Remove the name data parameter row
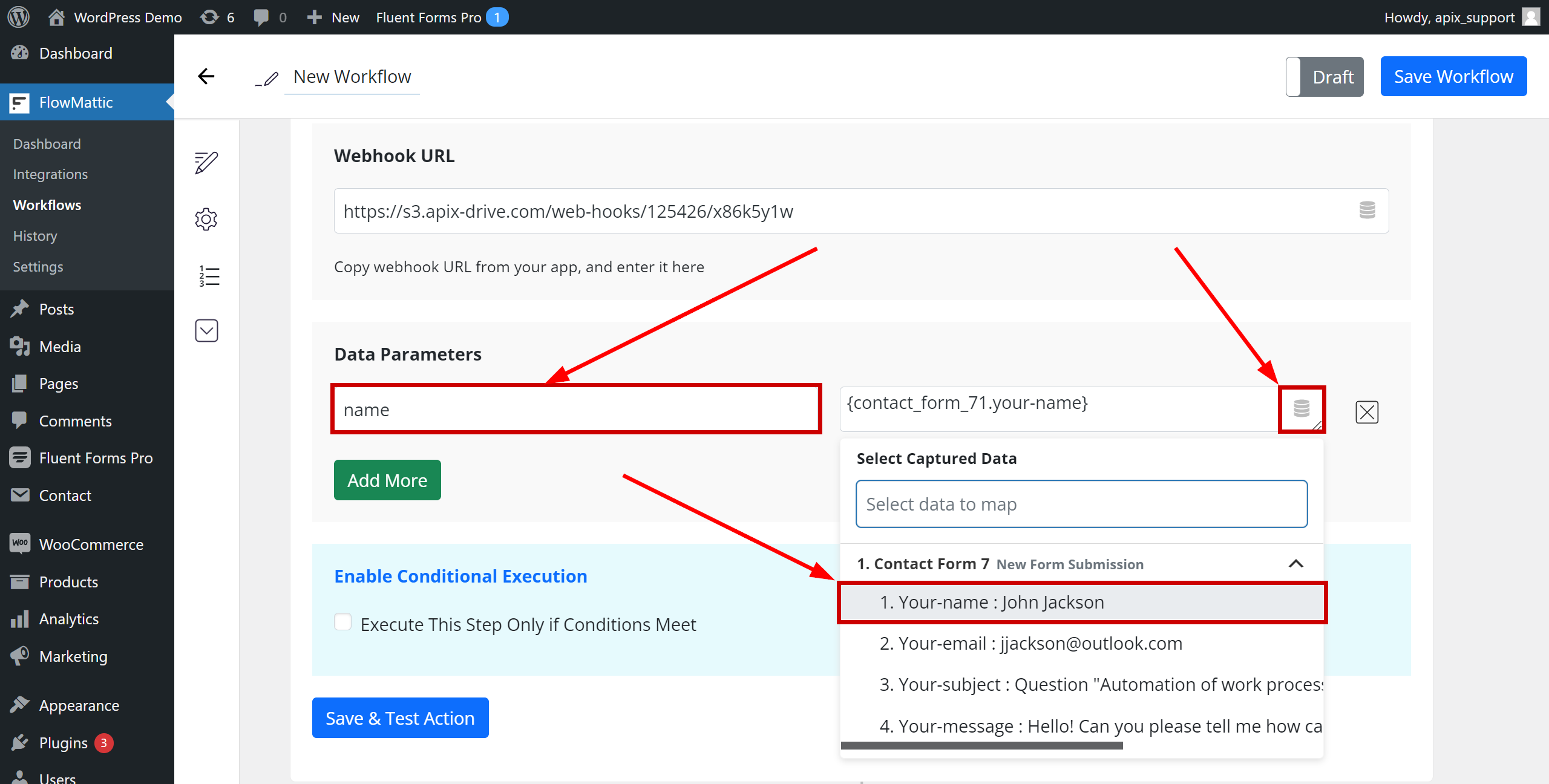Screen dimensions: 1549x784 [x=1367, y=412]
